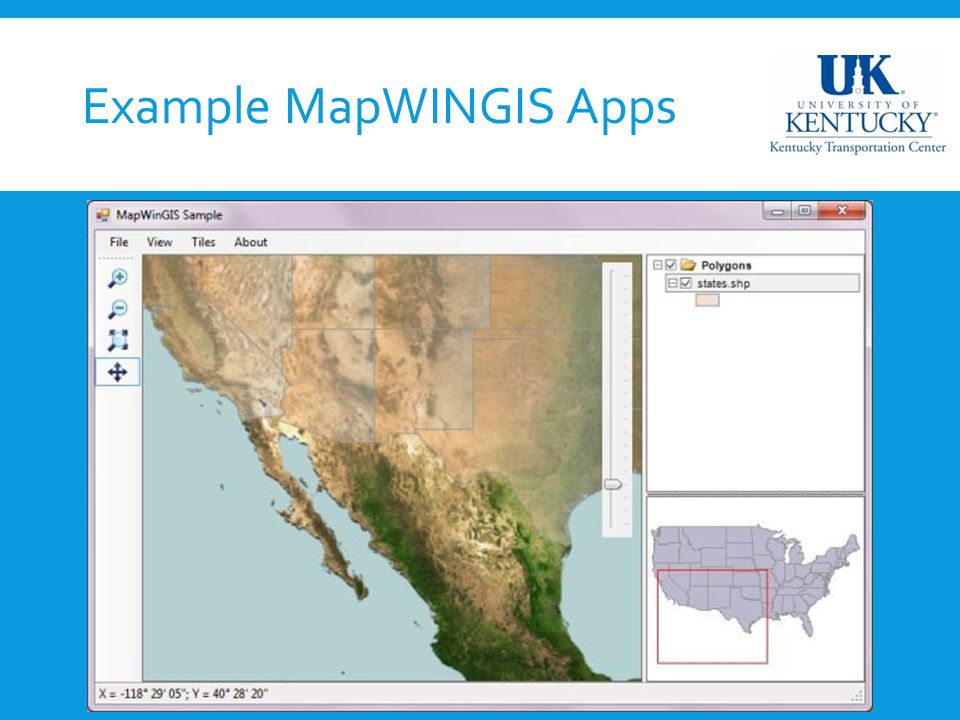The image size is (960, 720).
Task: Click the MapWinGIS Sample title bar app icon
Action: [103, 215]
